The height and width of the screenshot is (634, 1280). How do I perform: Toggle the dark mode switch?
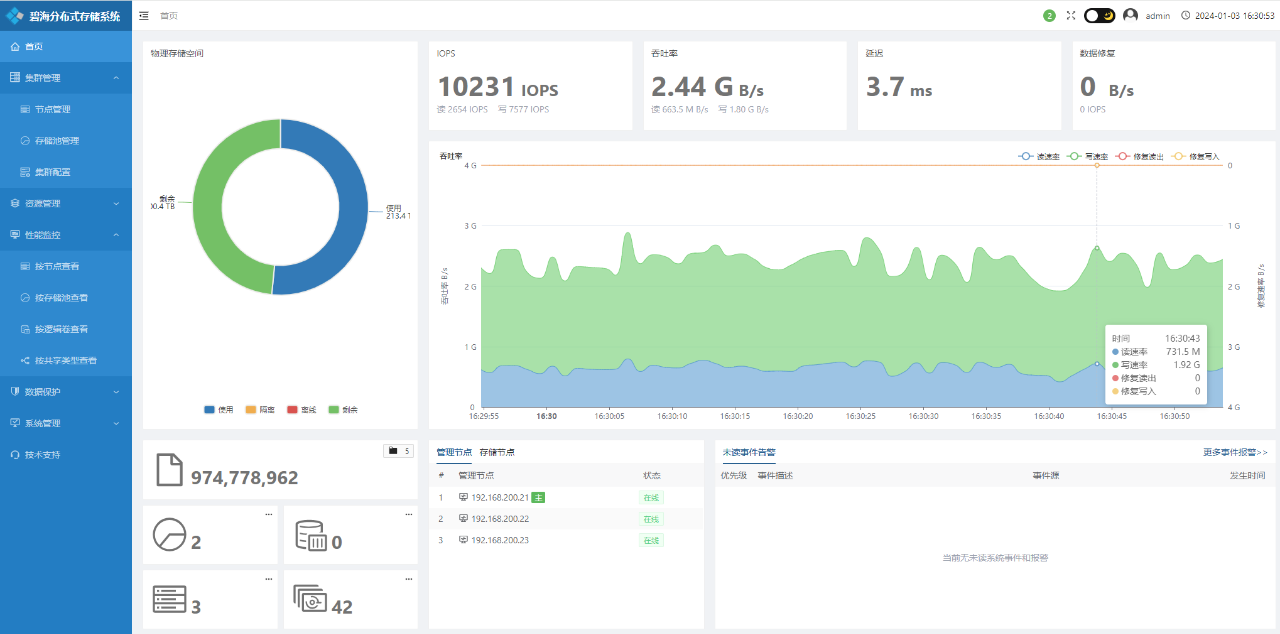(1100, 15)
